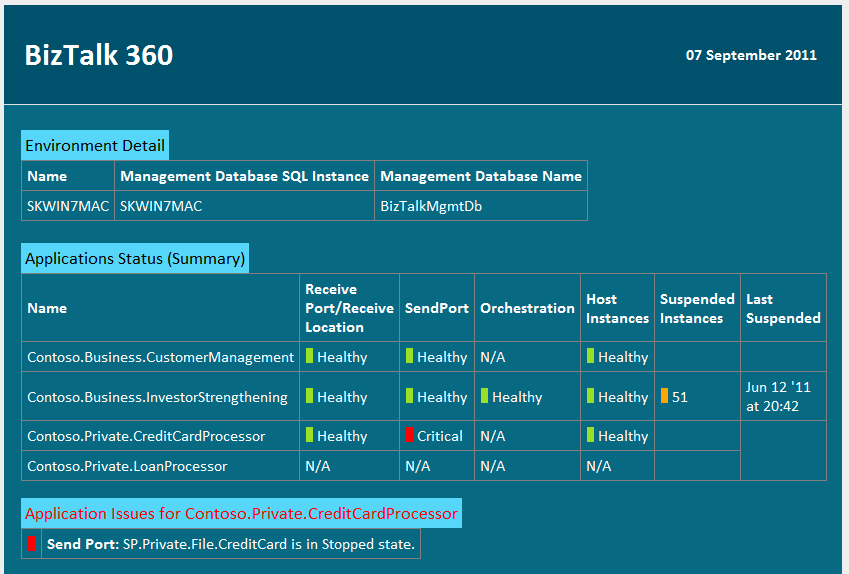This screenshot has width=849, height=574.
Task: Select the Applications Status (Summary) header
Action: point(135,258)
